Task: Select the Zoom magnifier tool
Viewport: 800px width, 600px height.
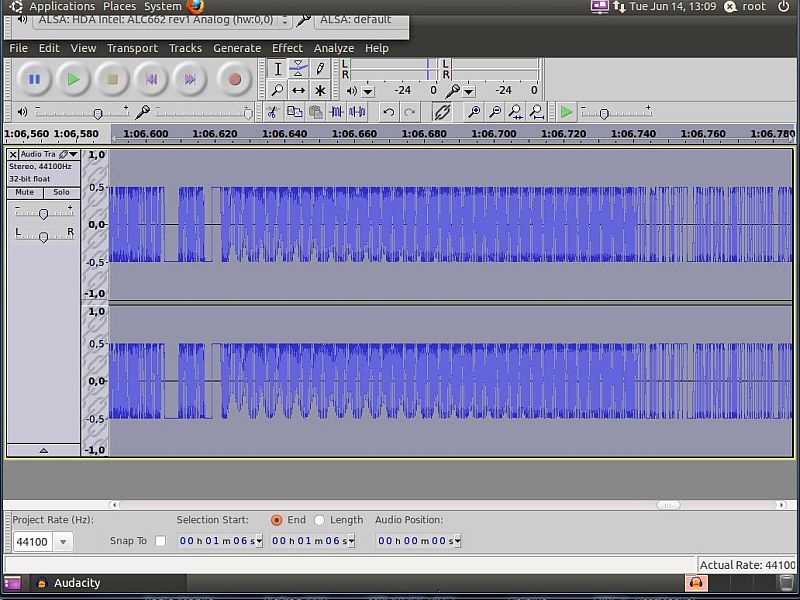Action: point(278,90)
